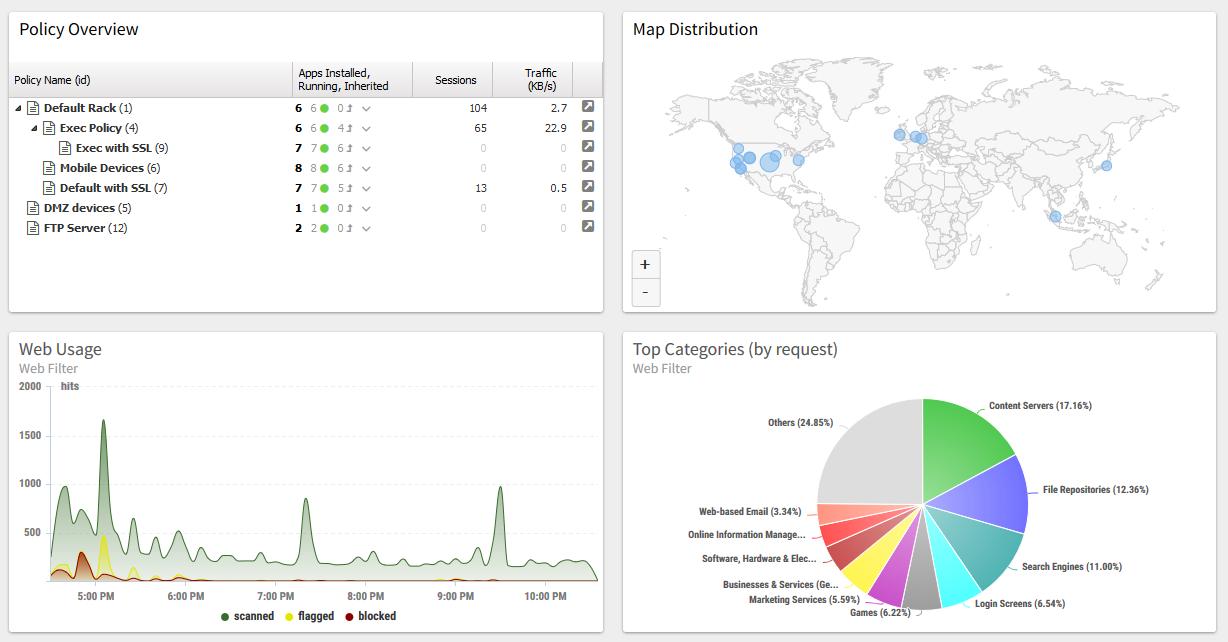Toggle blocked series in Web Usage legend
Image resolution: width=1228 pixels, height=642 pixels.
click(x=371, y=616)
